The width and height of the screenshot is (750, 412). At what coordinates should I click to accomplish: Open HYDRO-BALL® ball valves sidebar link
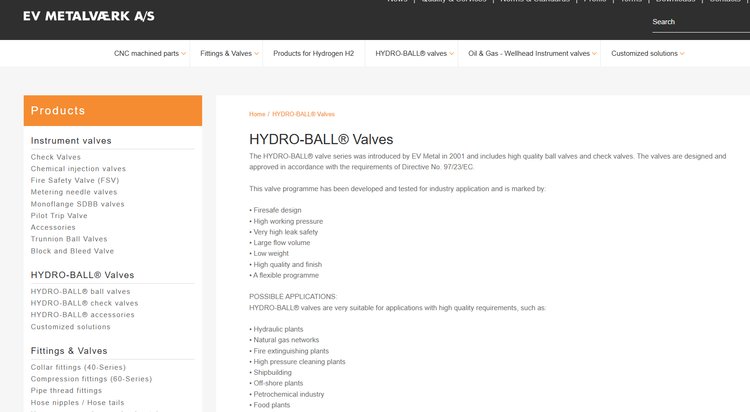click(81, 291)
